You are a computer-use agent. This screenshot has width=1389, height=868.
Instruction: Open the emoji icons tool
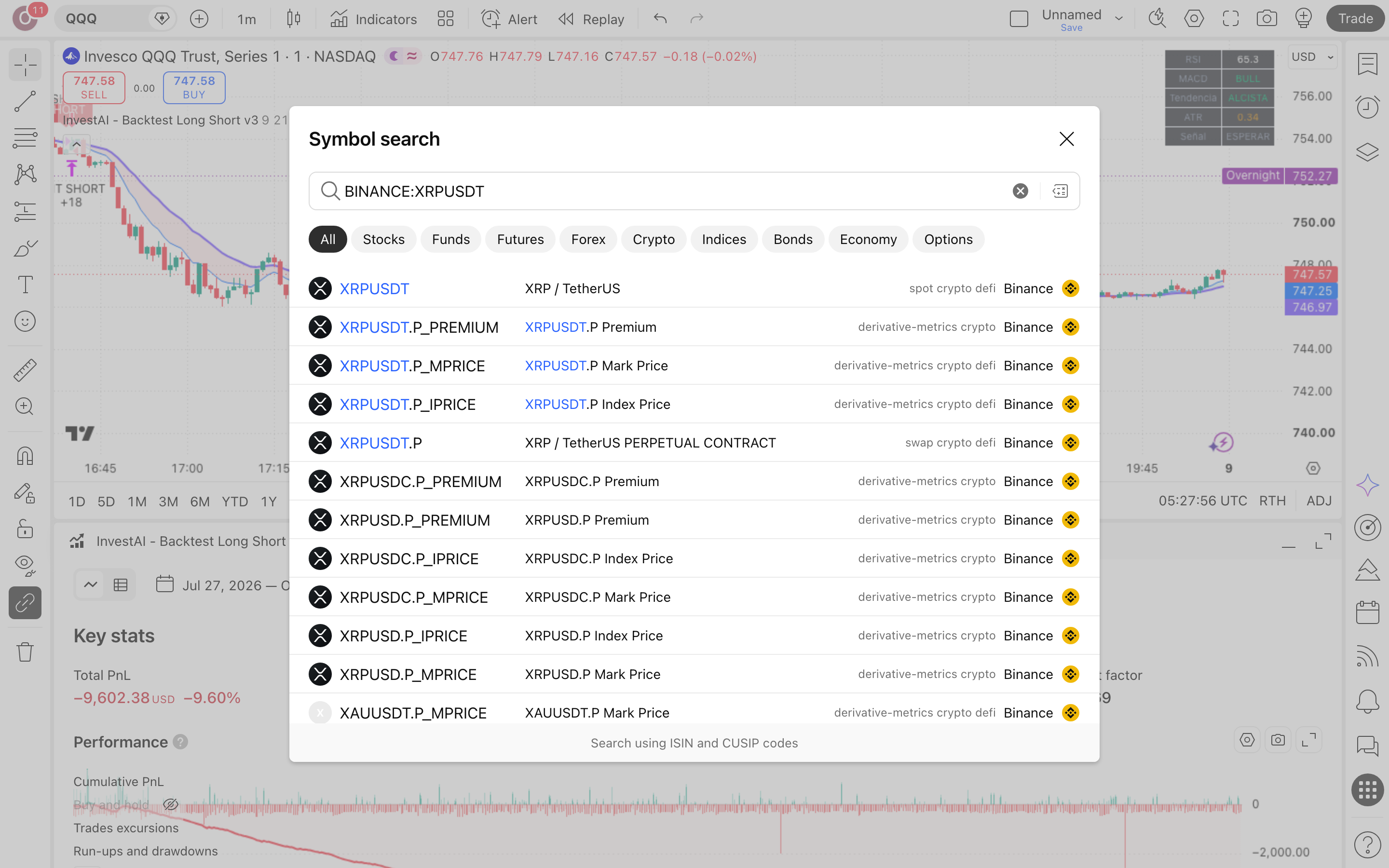click(x=25, y=322)
